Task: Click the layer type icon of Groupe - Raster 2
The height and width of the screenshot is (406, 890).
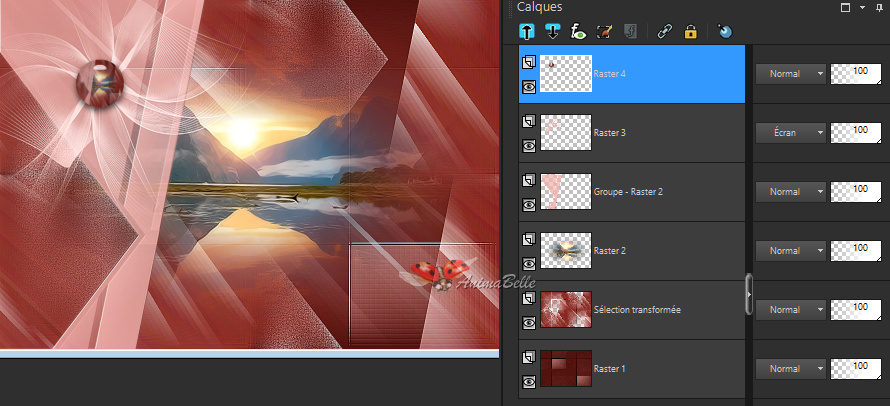Action: pos(529,180)
